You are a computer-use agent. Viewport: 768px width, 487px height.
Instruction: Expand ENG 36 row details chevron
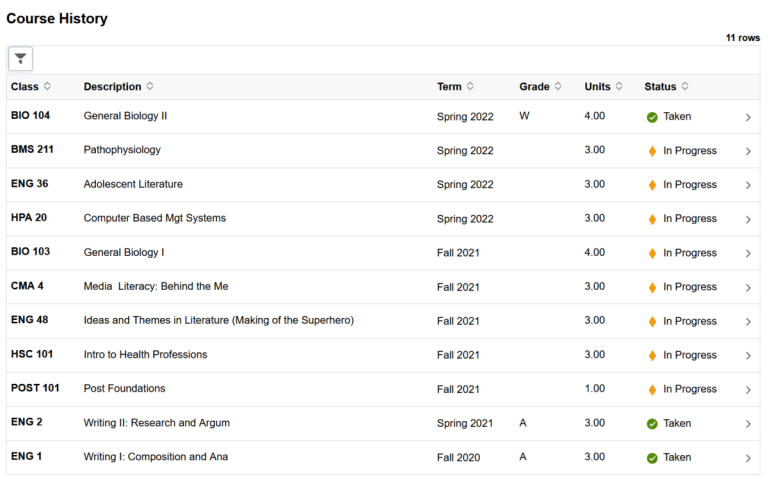click(748, 185)
